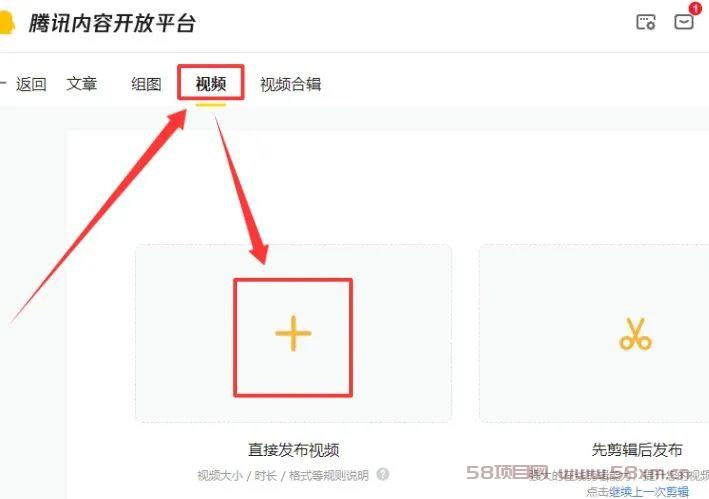
Task: Click the scissors edit-video icon
Action: [635, 334]
